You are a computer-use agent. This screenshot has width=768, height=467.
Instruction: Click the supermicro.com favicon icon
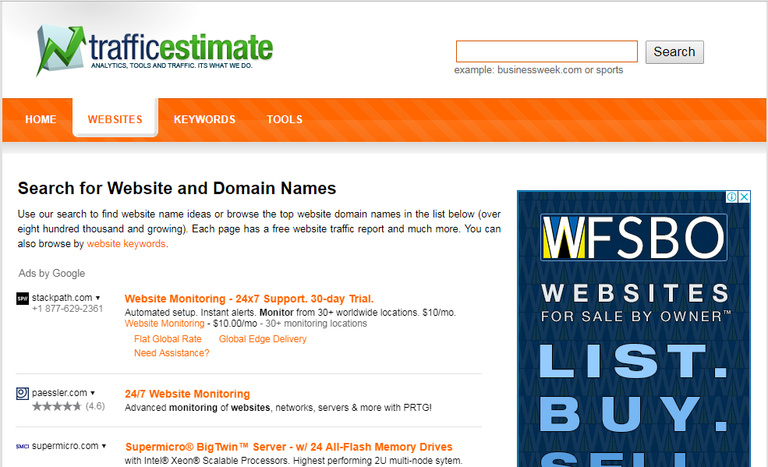point(23,446)
